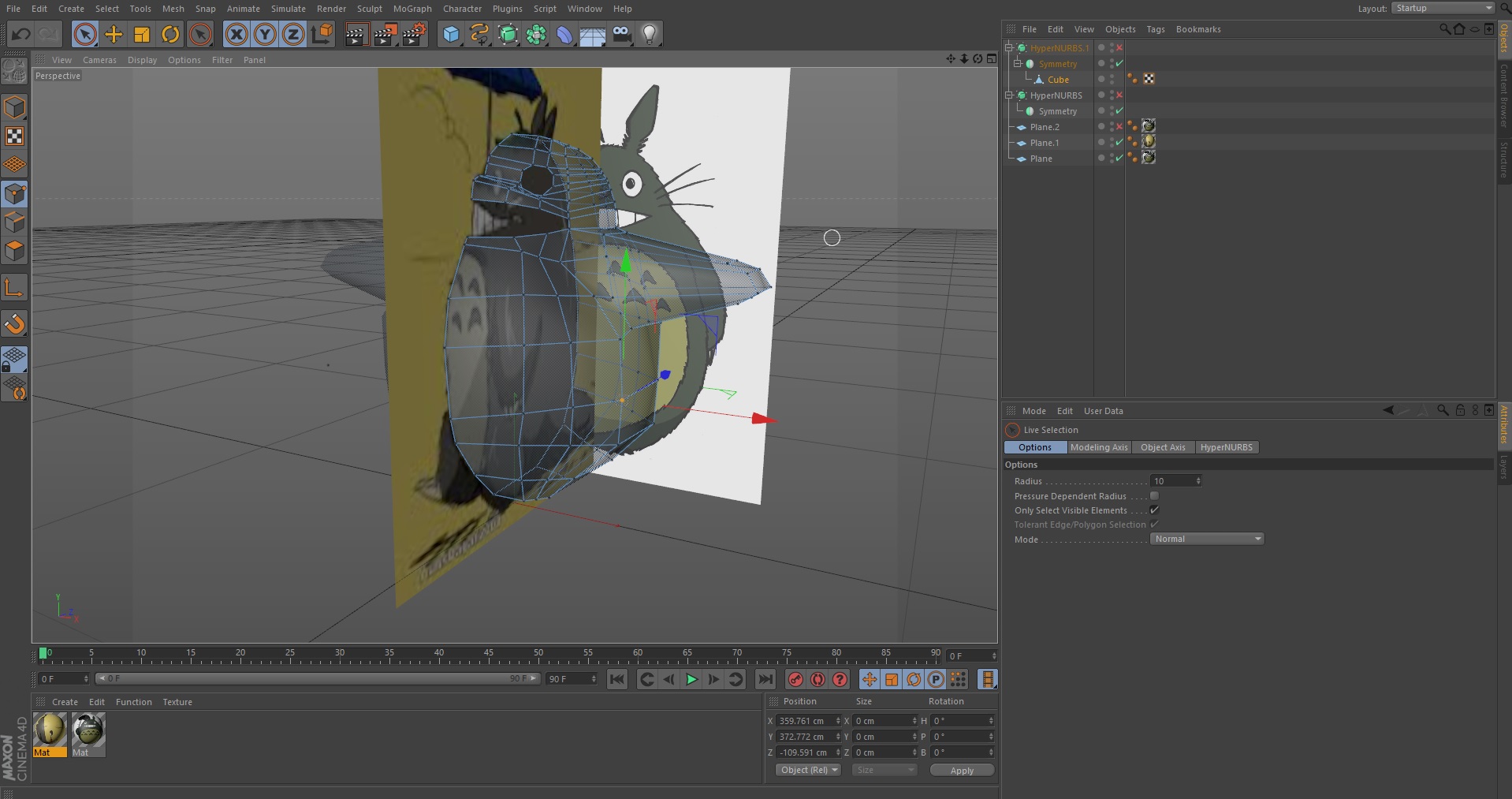Viewport: 1512px width, 799px height.
Task: Click the Enable Snap magnet icon
Action: 14,323
